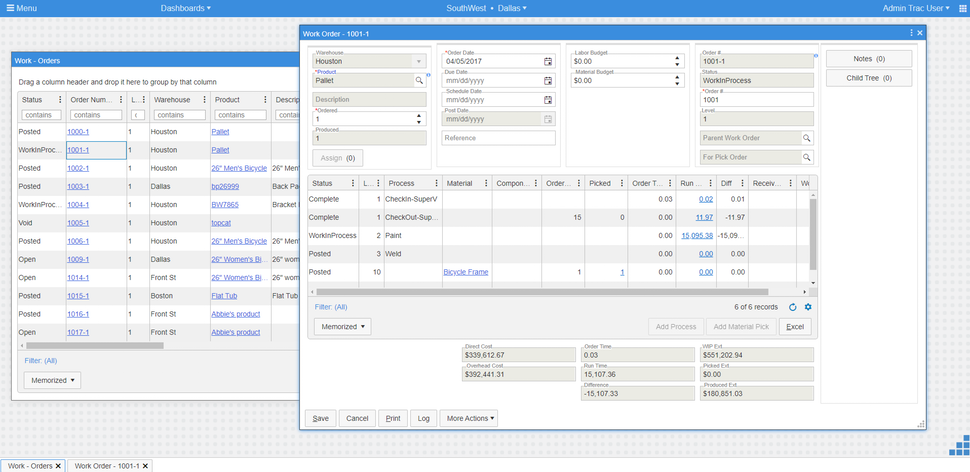Click the For Pick Order search icon
This screenshot has width=970, height=472.
pyautogui.click(x=807, y=157)
